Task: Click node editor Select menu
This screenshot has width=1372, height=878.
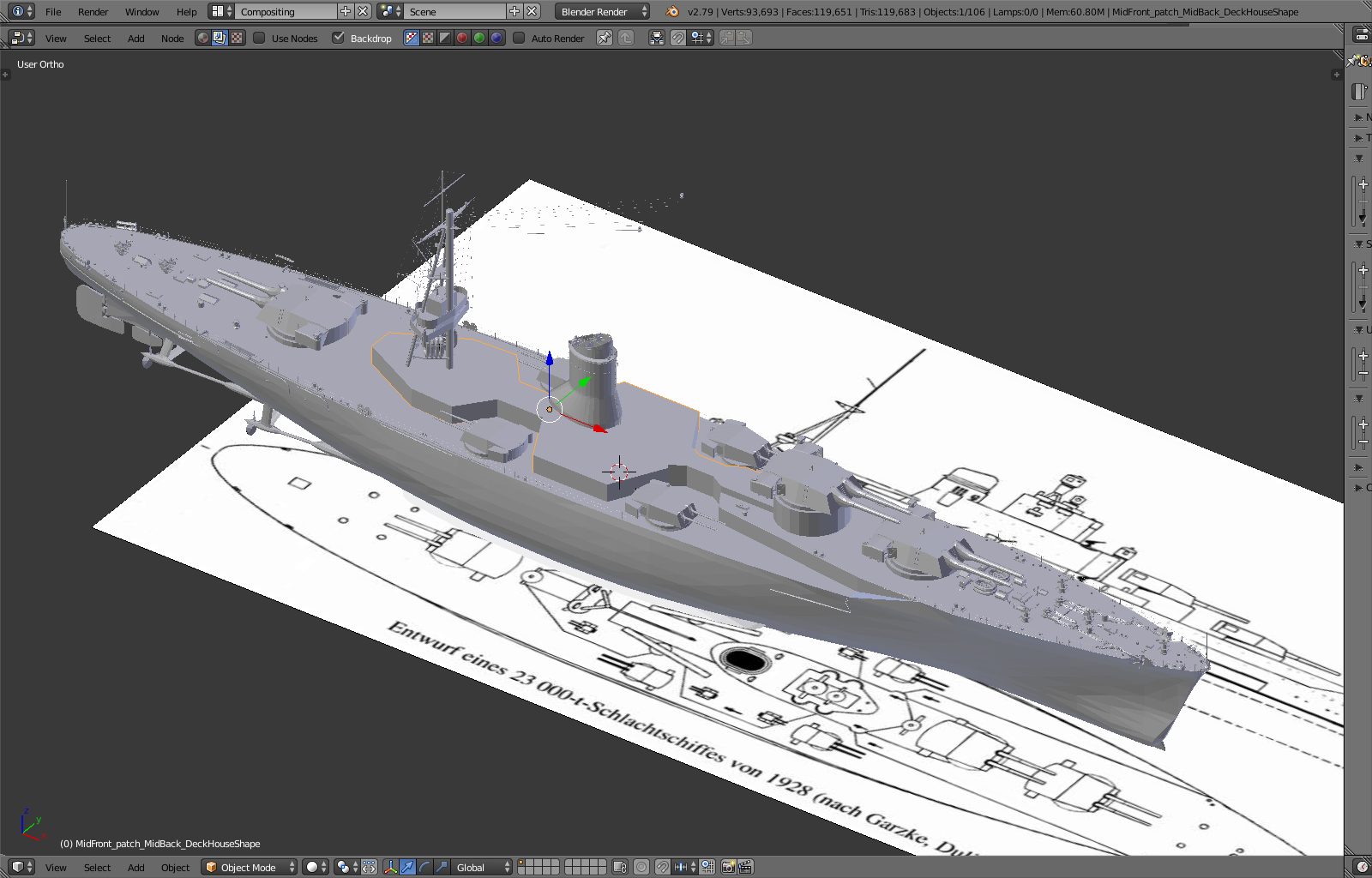Action: 97,39
